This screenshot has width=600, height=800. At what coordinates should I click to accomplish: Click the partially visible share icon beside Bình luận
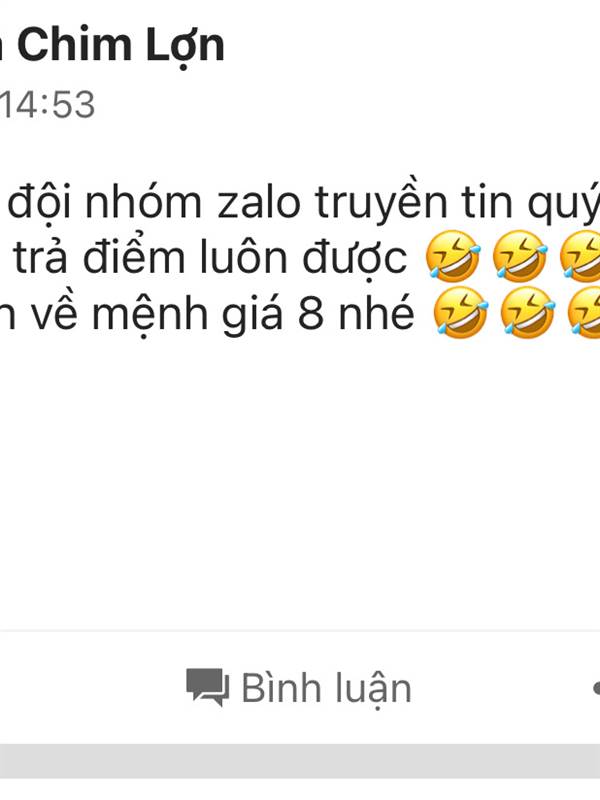(x=596, y=688)
